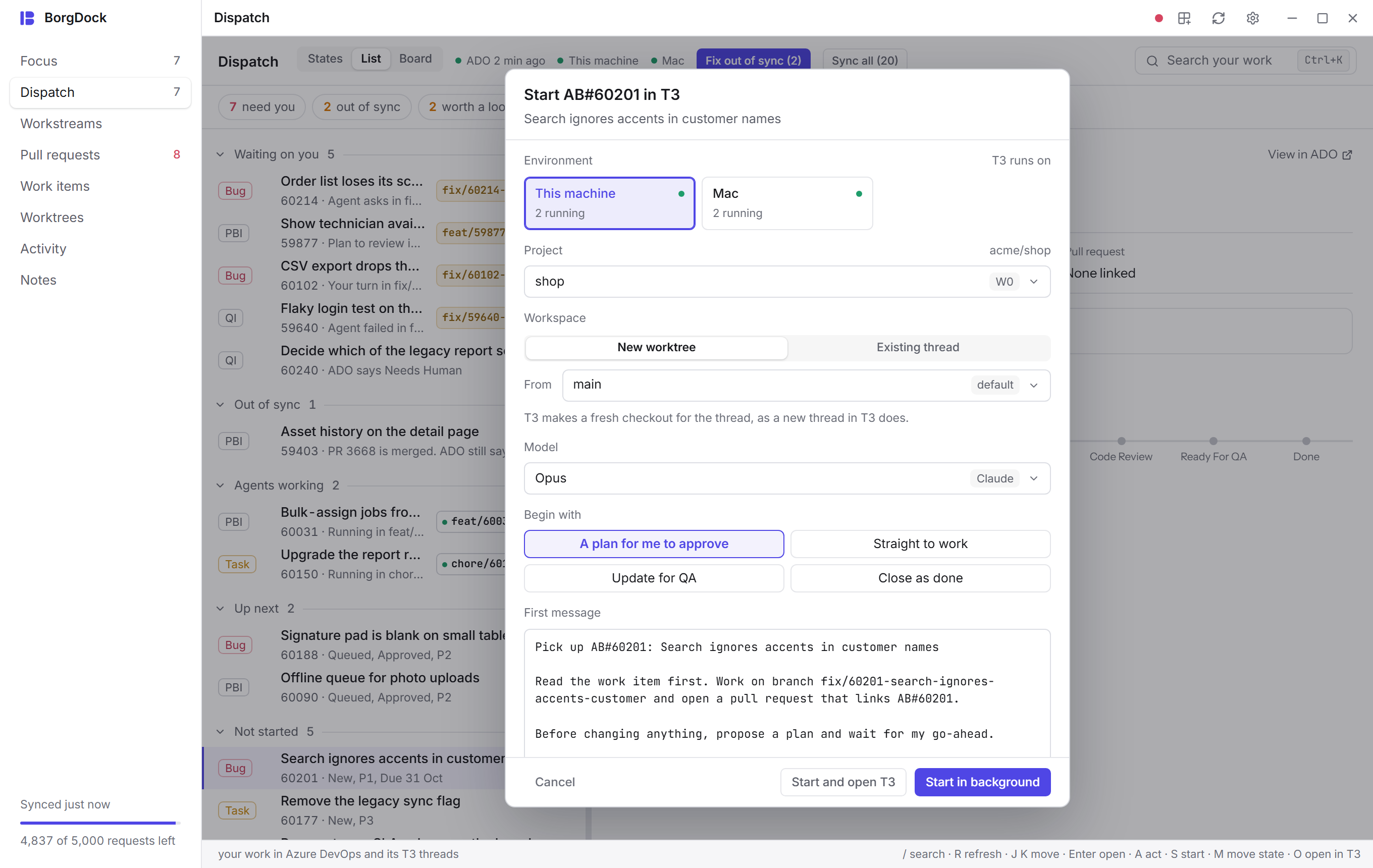1373x868 pixels.
Task: Switch to the Board view tab
Action: [415, 59]
